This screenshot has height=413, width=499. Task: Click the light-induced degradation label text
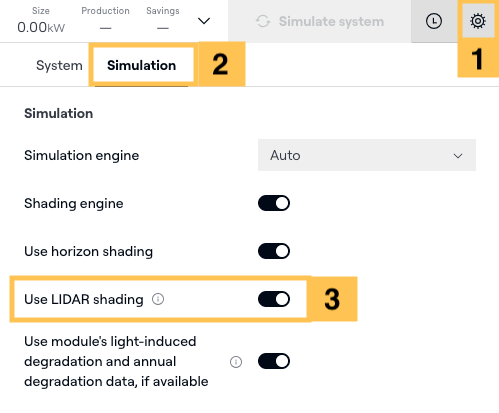(116, 361)
